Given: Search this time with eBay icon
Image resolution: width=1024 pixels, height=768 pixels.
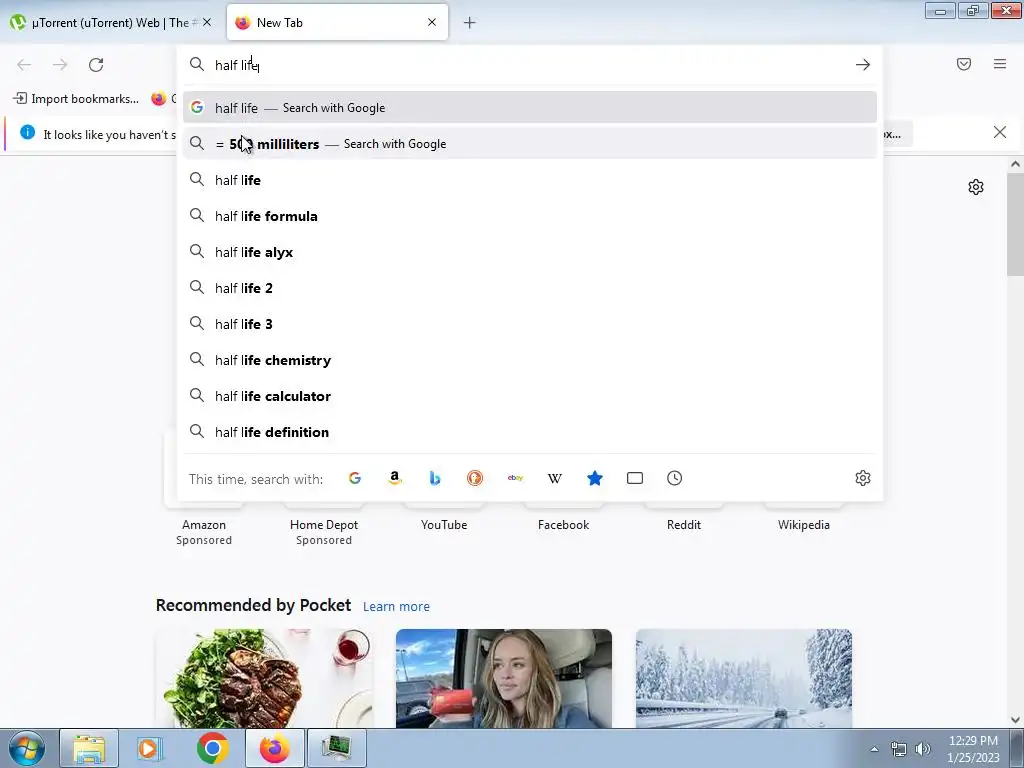Looking at the screenshot, I should point(515,478).
